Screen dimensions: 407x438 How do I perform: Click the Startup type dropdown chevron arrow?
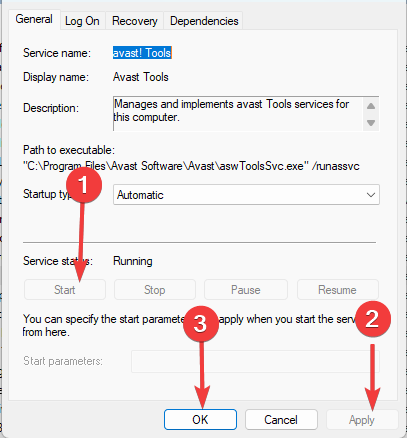(x=371, y=195)
